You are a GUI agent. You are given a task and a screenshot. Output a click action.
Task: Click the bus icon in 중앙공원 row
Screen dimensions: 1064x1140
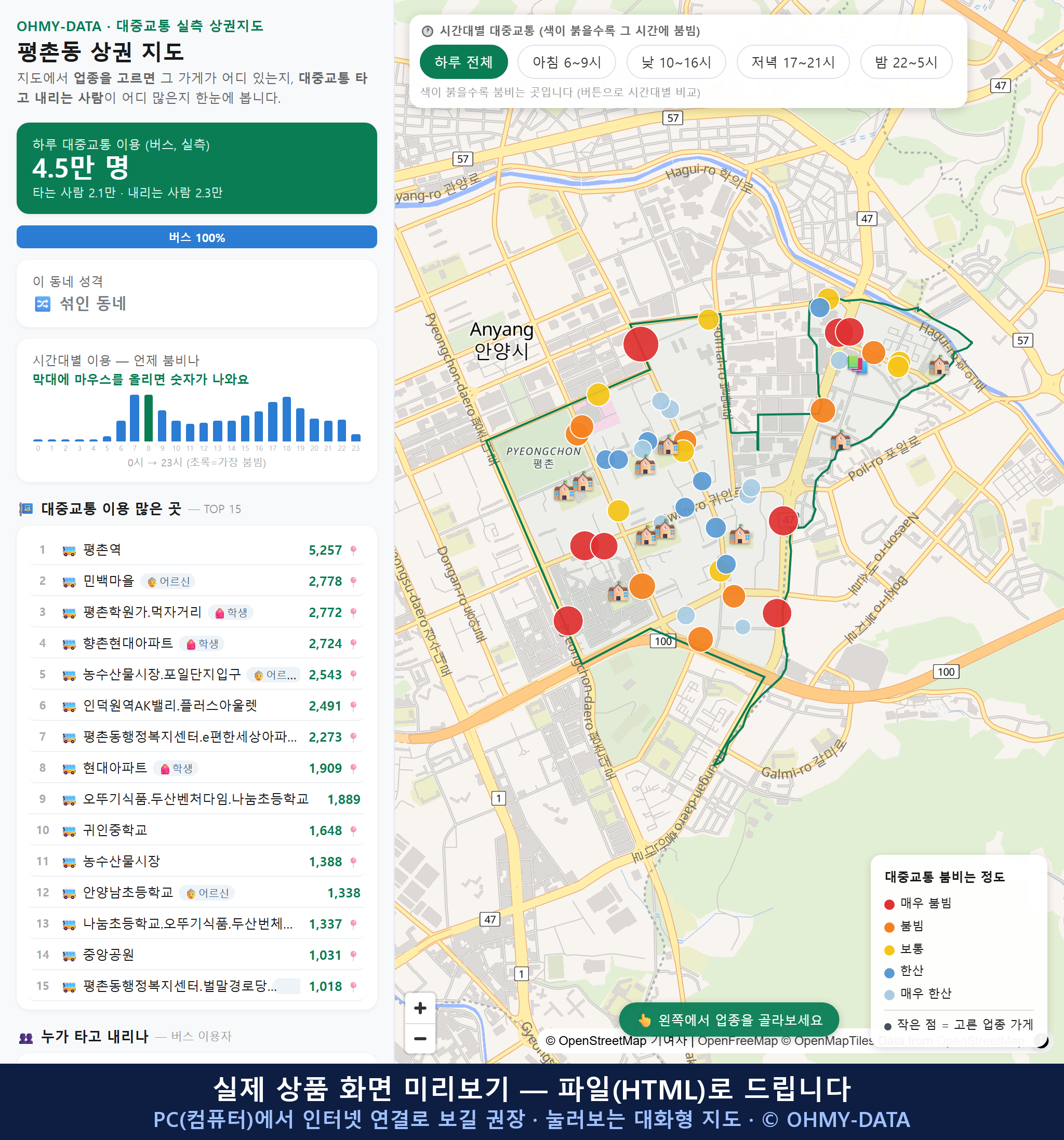point(69,955)
